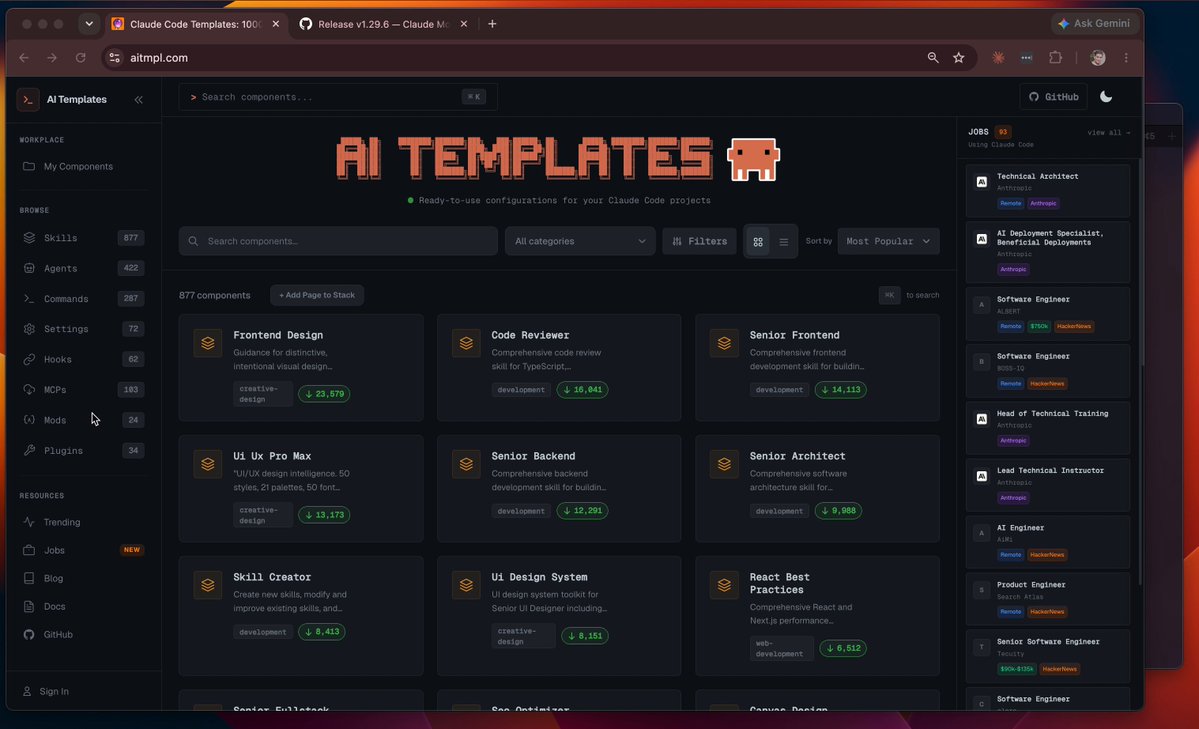Click the Blog sidebar icon
Image resolution: width=1199 pixels, height=729 pixels.
(29, 578)
